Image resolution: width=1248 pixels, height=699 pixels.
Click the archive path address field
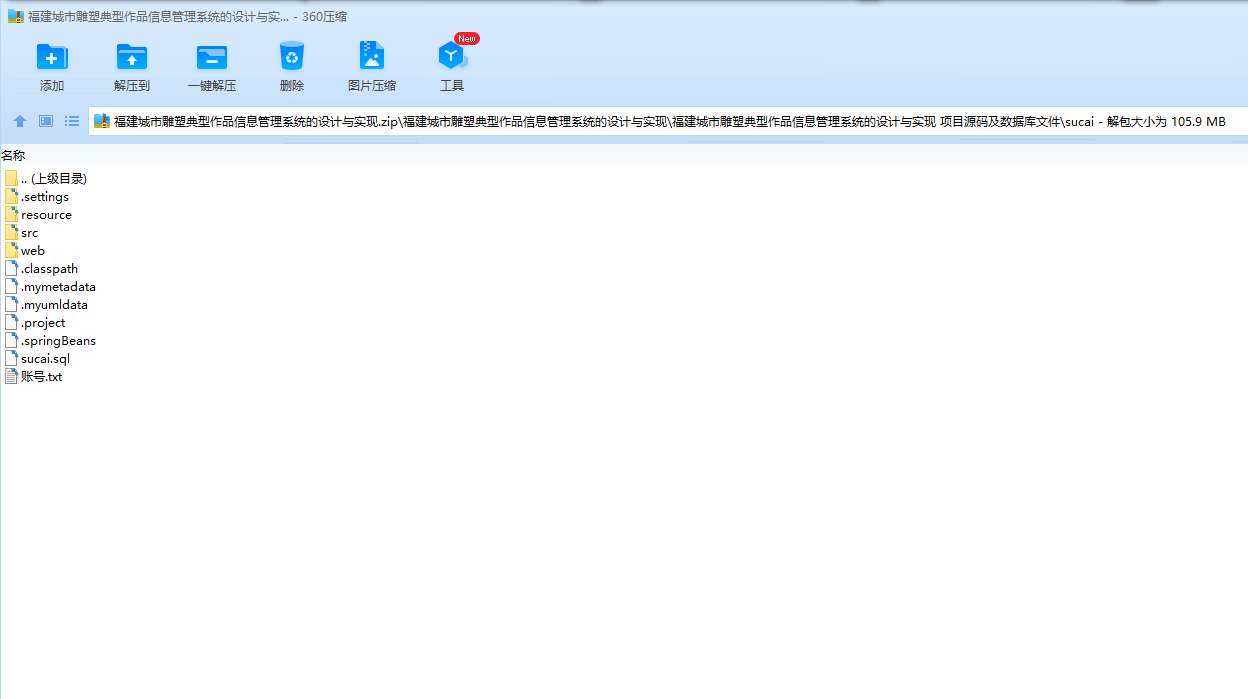click(x=668, y=121)
